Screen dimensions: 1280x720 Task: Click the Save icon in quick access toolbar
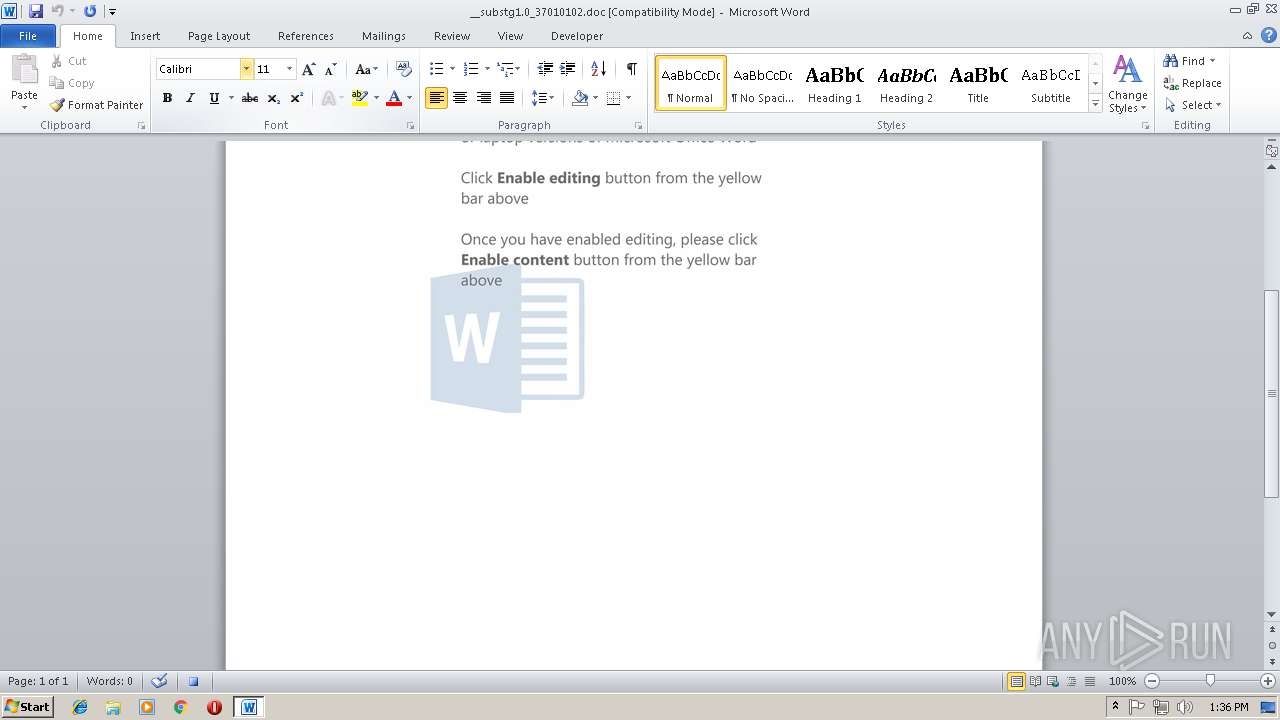[36, 11]
